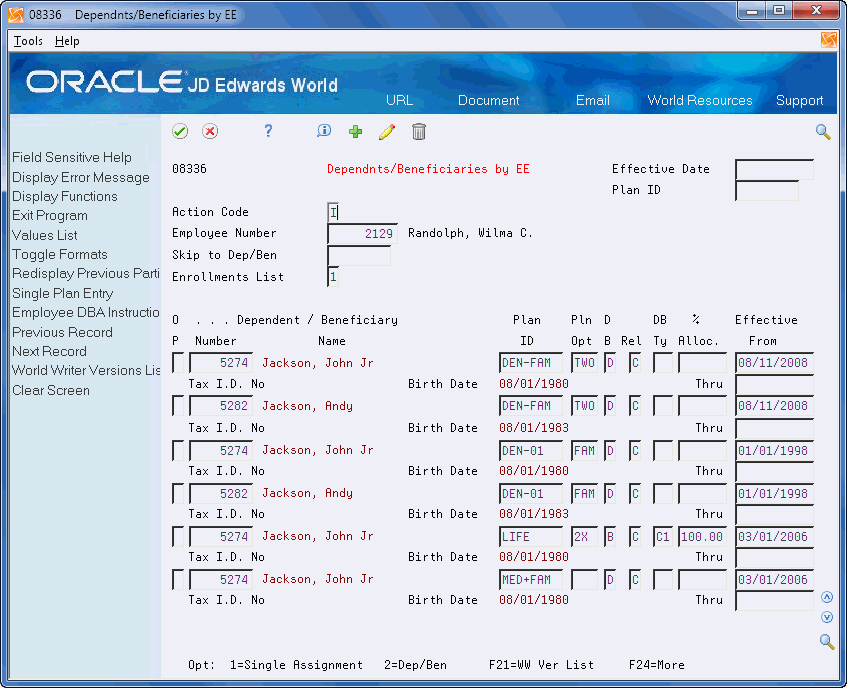The width and height of the screenshot is (847, 688).
Task: Open the Document banner link
Action: coord(488,100)
